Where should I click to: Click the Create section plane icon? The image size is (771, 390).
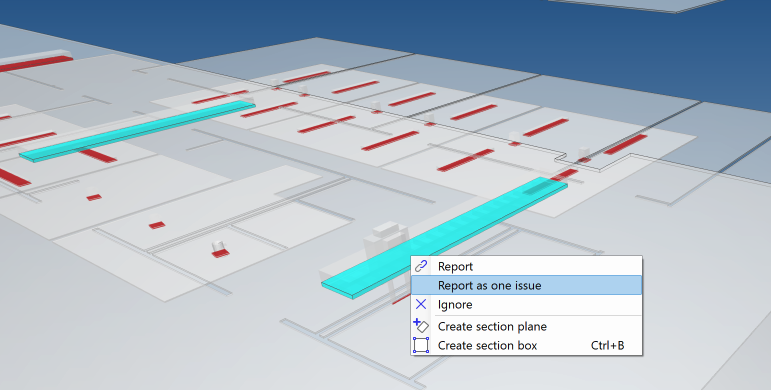421,326
